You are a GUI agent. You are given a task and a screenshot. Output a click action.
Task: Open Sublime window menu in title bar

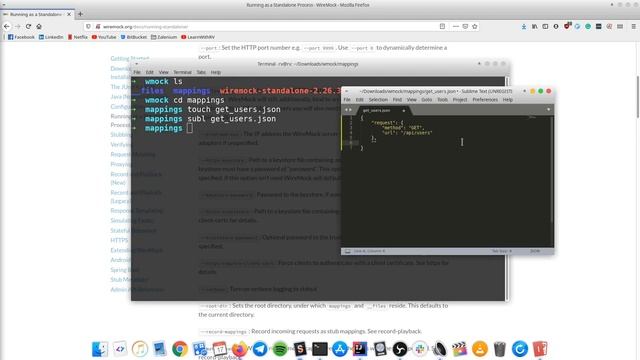pos(347,91)
